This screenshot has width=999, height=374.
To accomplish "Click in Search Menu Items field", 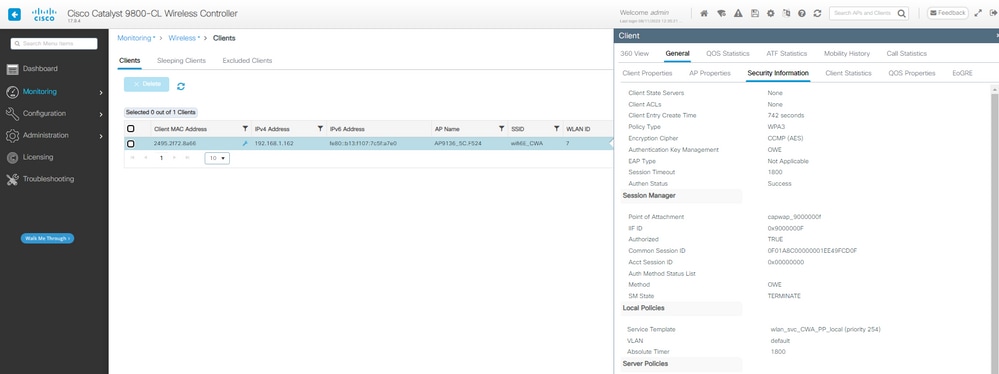I will pos(54,43).
